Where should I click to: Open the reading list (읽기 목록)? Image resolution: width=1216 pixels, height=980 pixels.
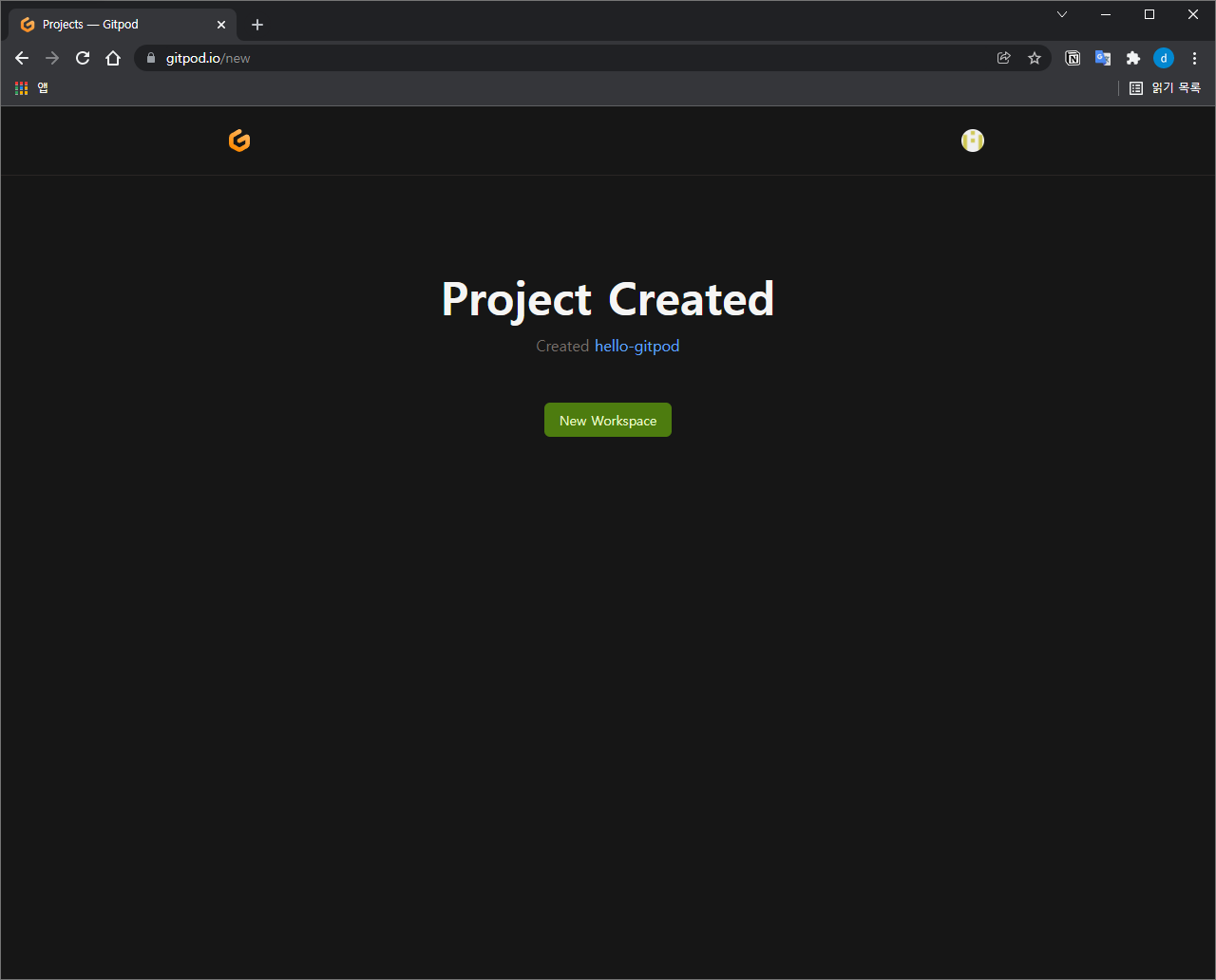coord(1165,87)
